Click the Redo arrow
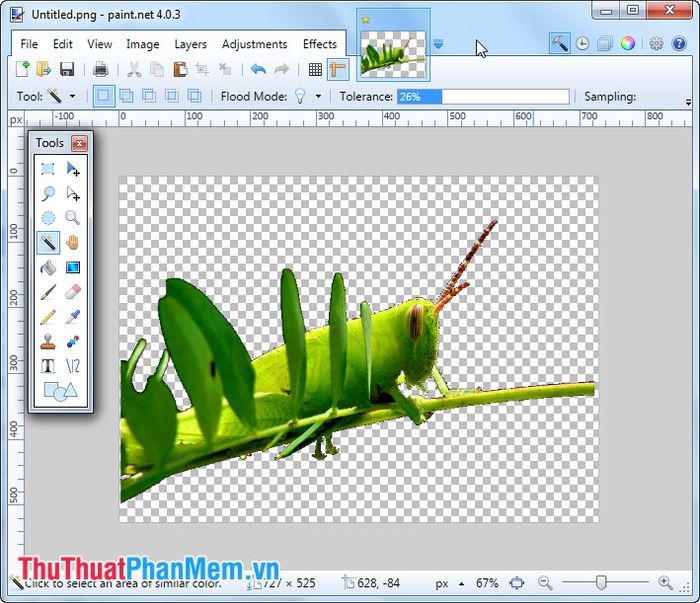 (281, 69)
